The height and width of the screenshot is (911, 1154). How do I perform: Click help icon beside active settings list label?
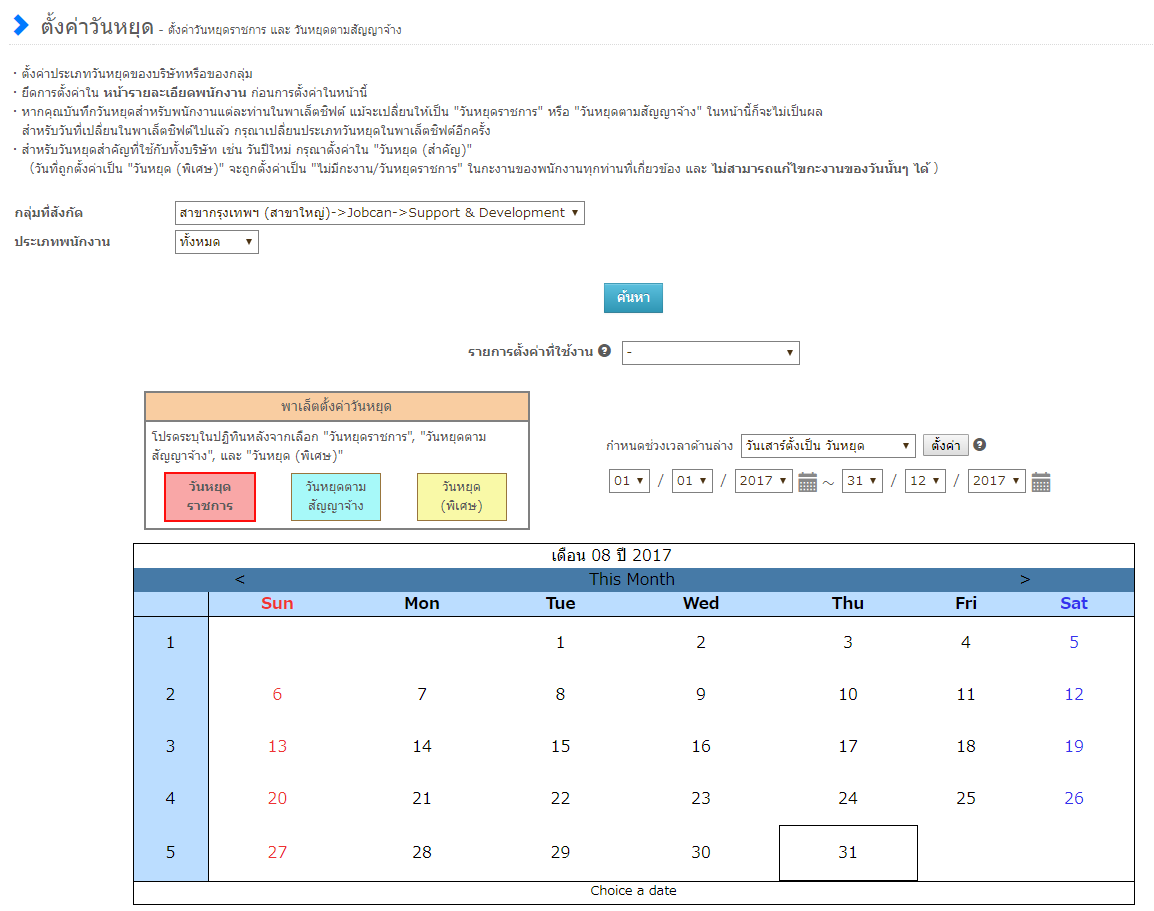click(604, 352)
